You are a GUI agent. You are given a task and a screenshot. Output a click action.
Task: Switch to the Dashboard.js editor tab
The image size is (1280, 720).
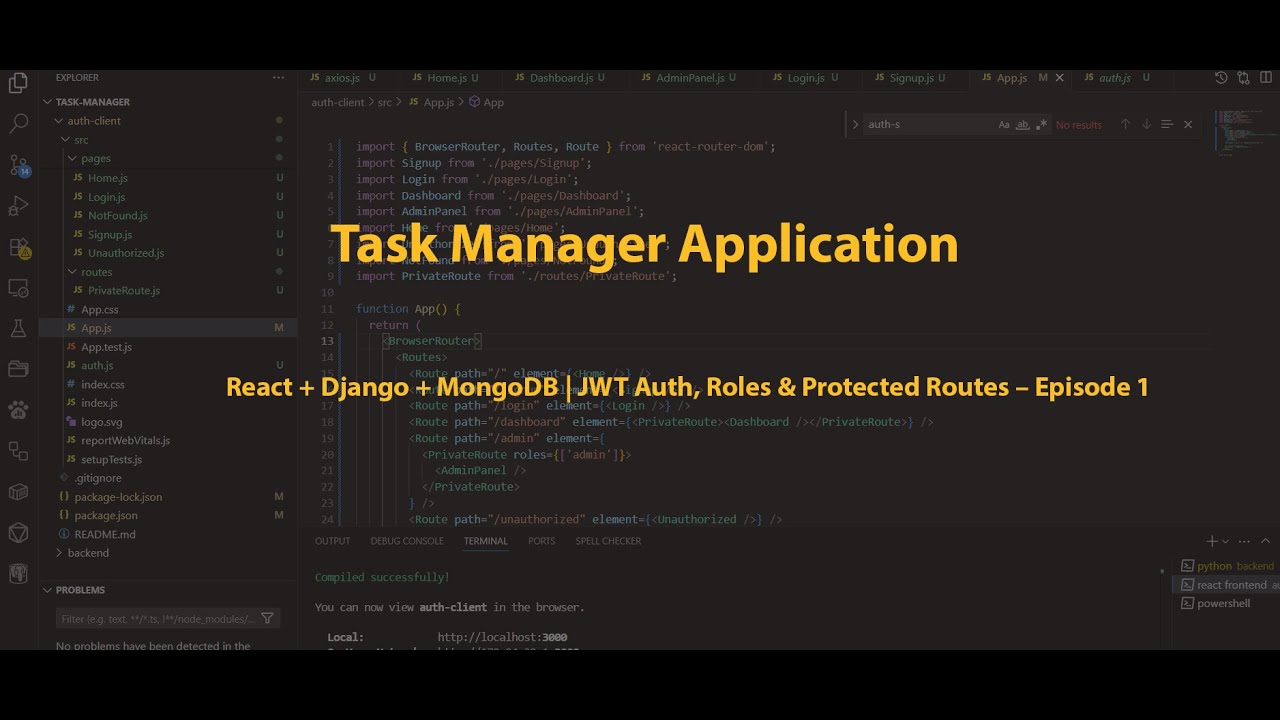point(562,77)
